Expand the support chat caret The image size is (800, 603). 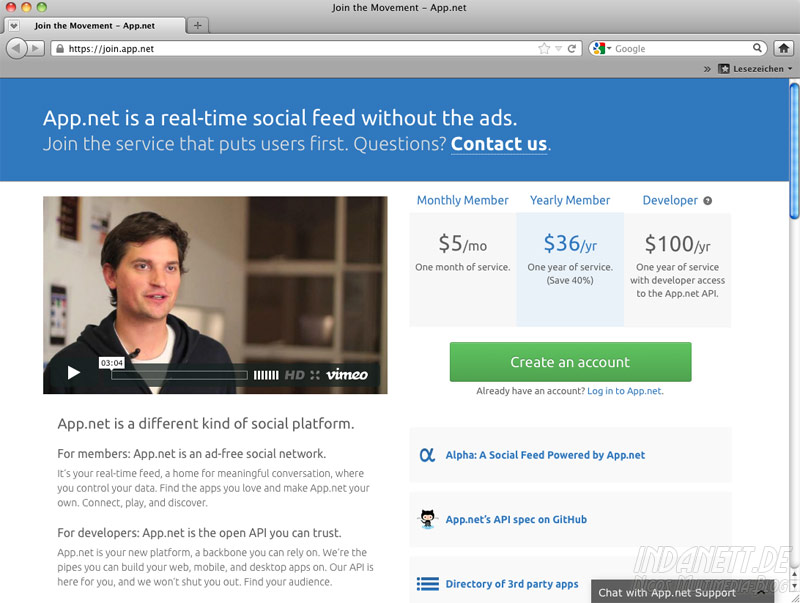point(761,593)
